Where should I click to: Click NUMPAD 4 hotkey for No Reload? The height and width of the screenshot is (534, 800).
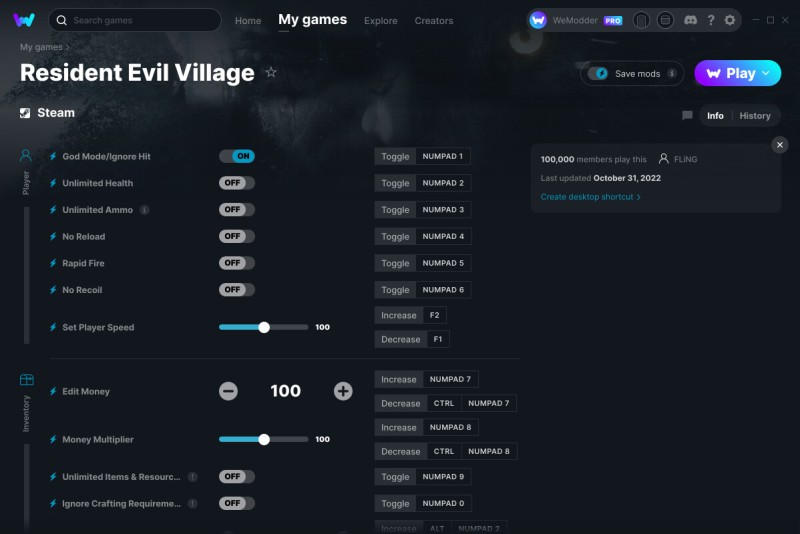(443, 236)
